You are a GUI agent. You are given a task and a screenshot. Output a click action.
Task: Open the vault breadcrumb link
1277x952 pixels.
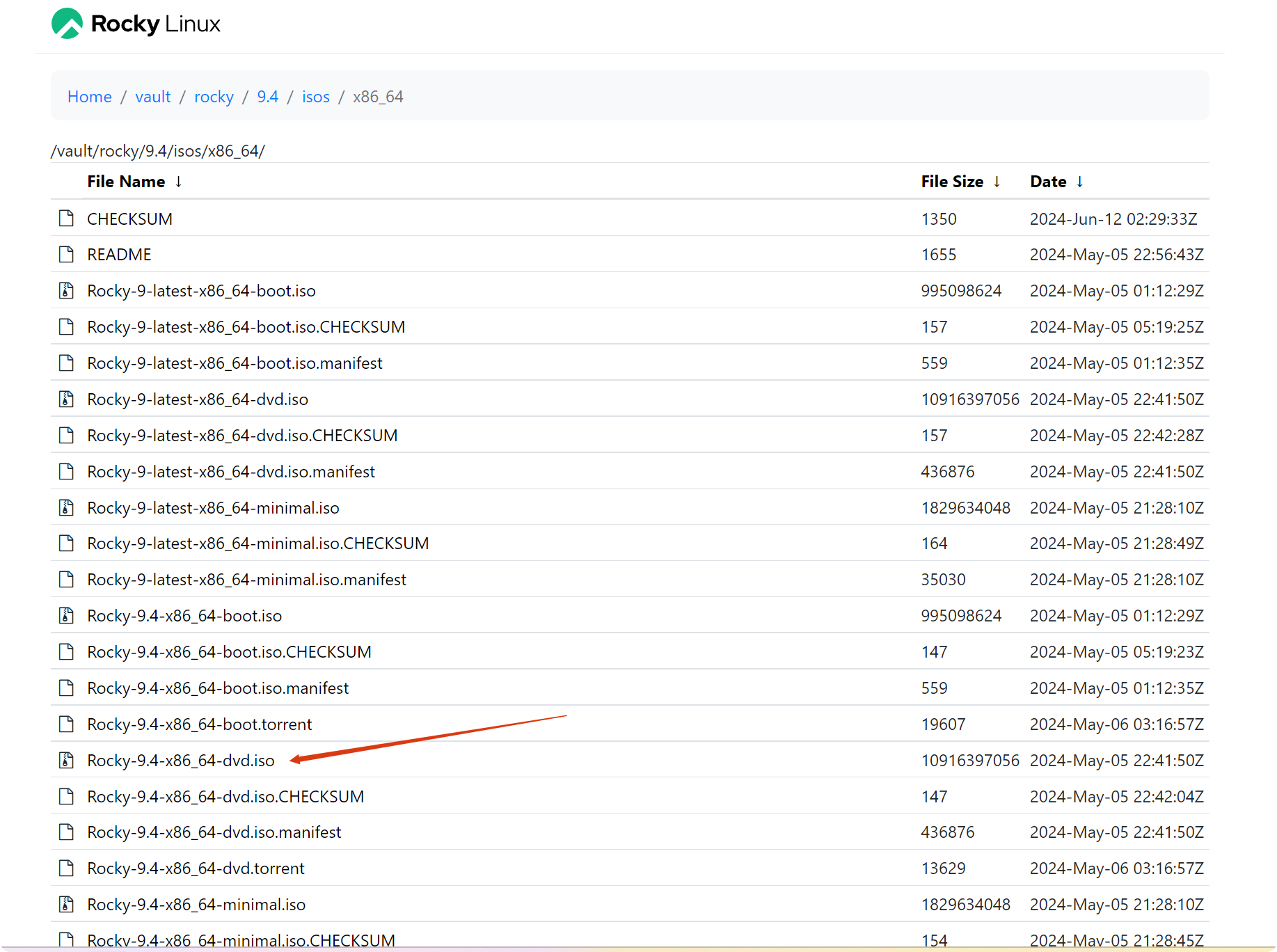click(153, 97)
